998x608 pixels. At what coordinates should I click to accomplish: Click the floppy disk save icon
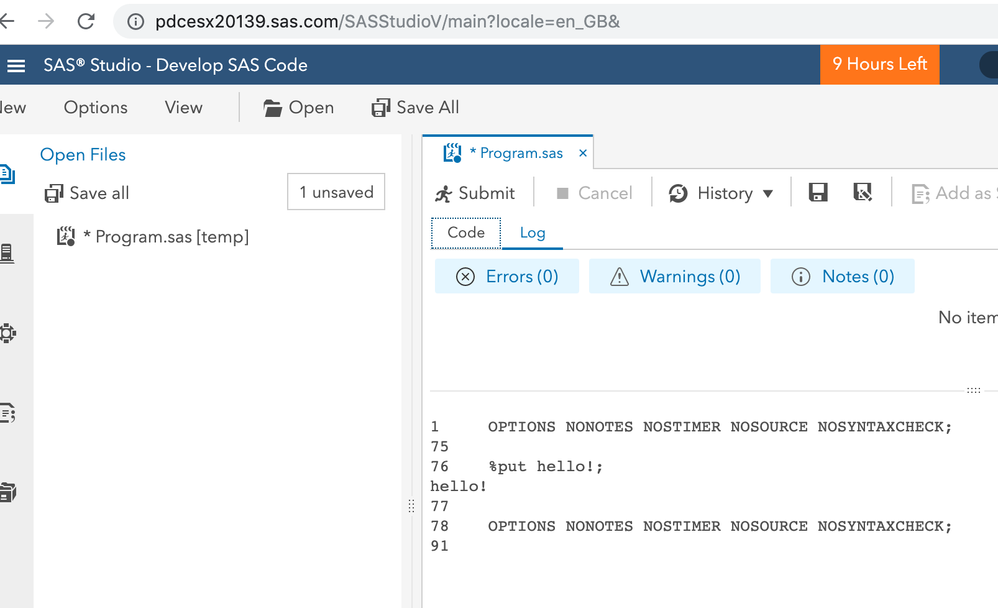pyautogui.click(x=818, y=193)
